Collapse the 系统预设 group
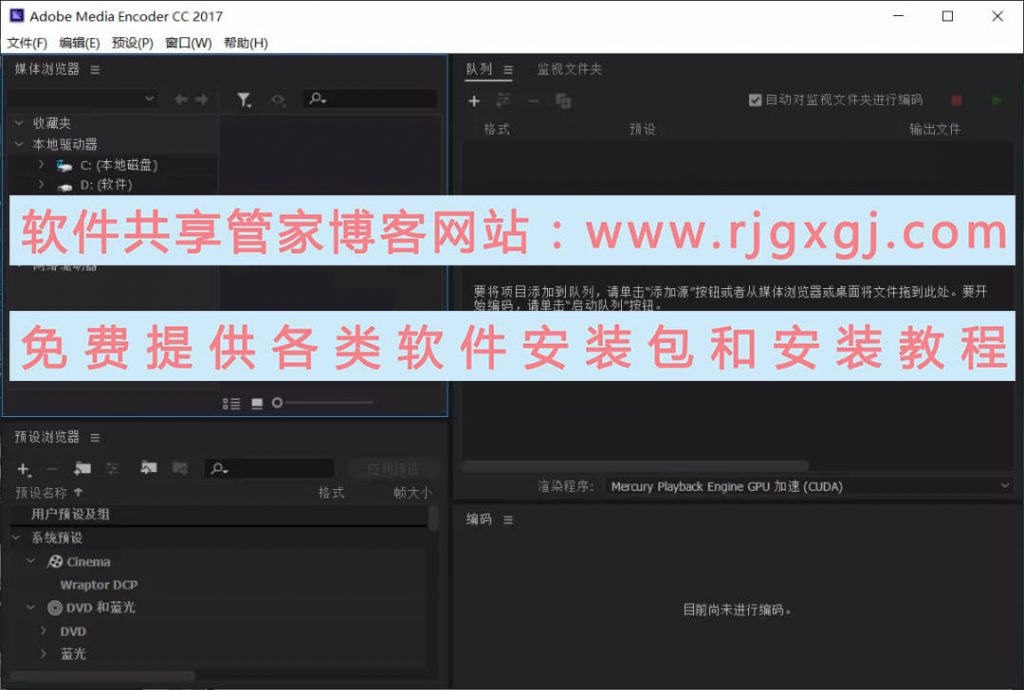 point(17,537)
